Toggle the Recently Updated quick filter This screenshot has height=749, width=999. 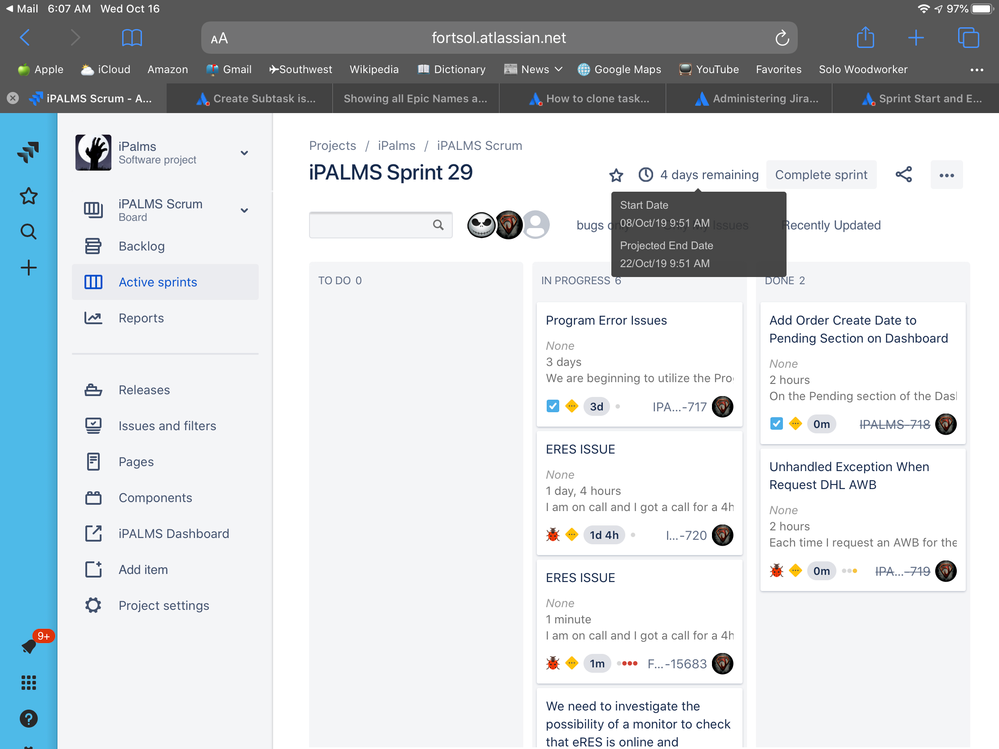click(831, 225)
